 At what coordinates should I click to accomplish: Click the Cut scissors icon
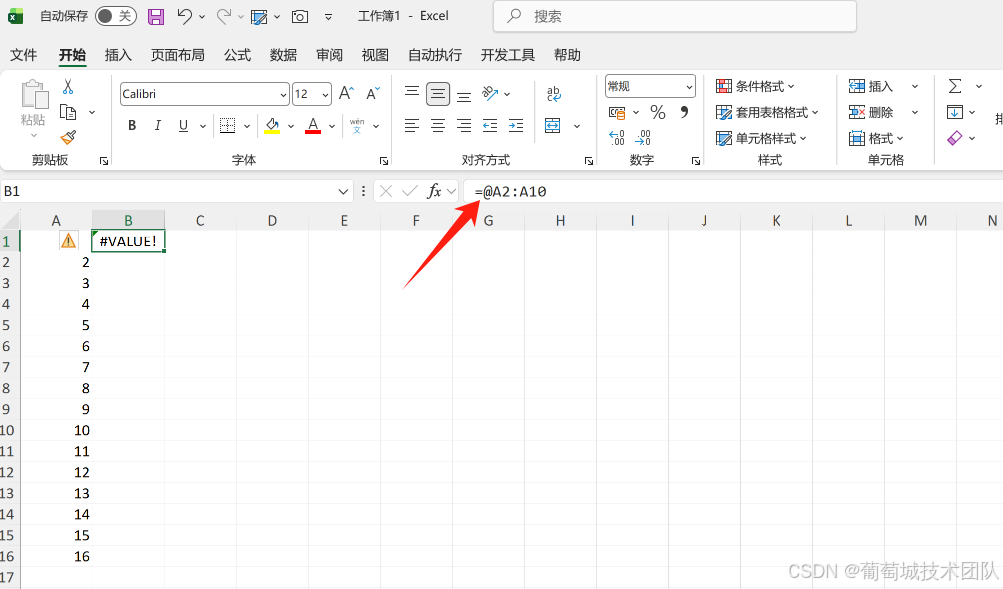point(68,86)
